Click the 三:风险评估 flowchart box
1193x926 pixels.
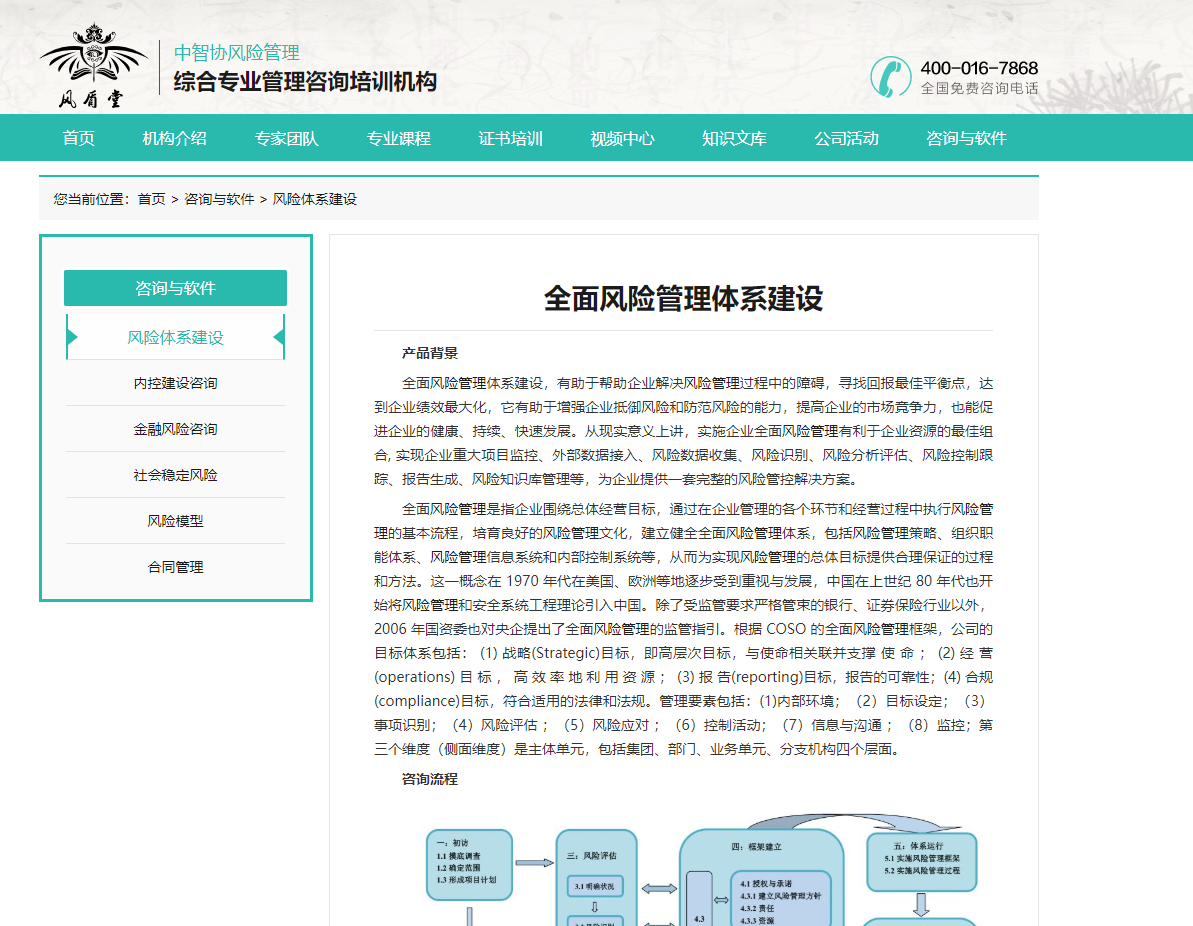[x=596, y=877]
